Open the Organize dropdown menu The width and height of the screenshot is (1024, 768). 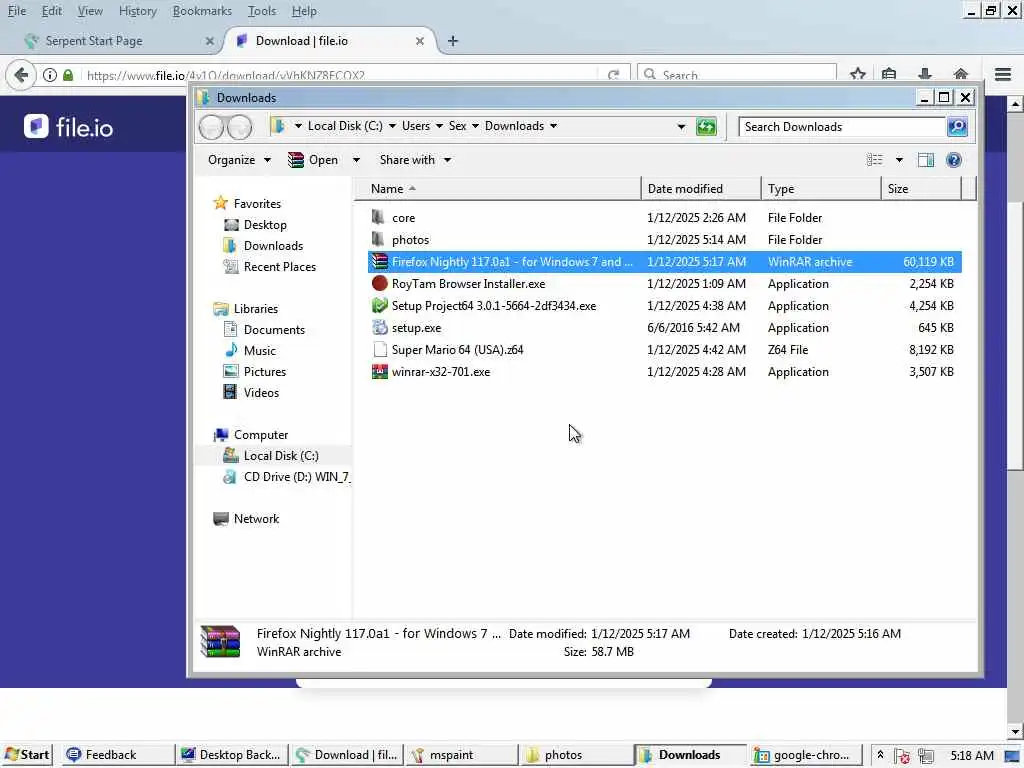(239, 160)
